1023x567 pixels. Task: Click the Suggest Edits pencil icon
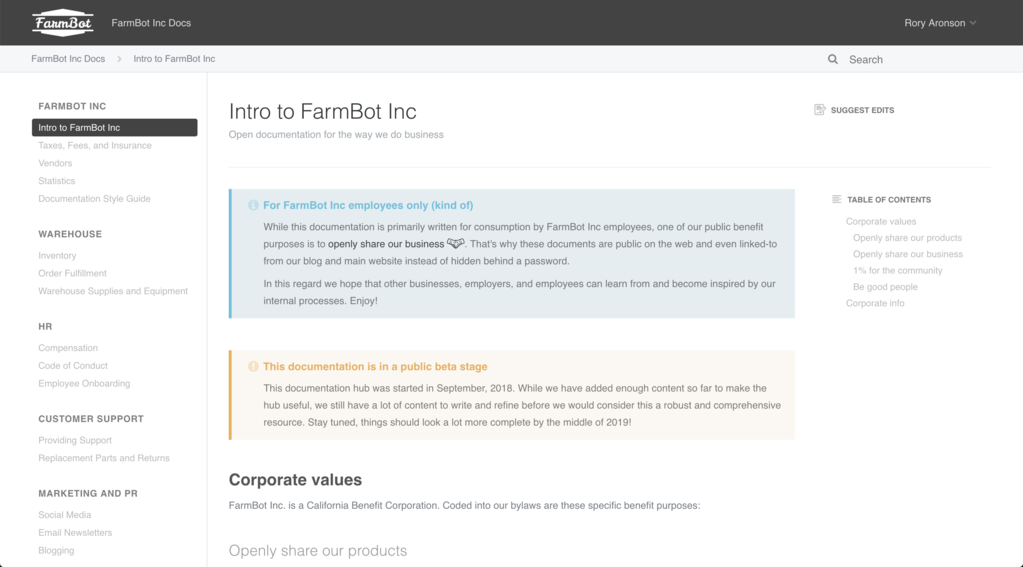[x=820, y=110]
